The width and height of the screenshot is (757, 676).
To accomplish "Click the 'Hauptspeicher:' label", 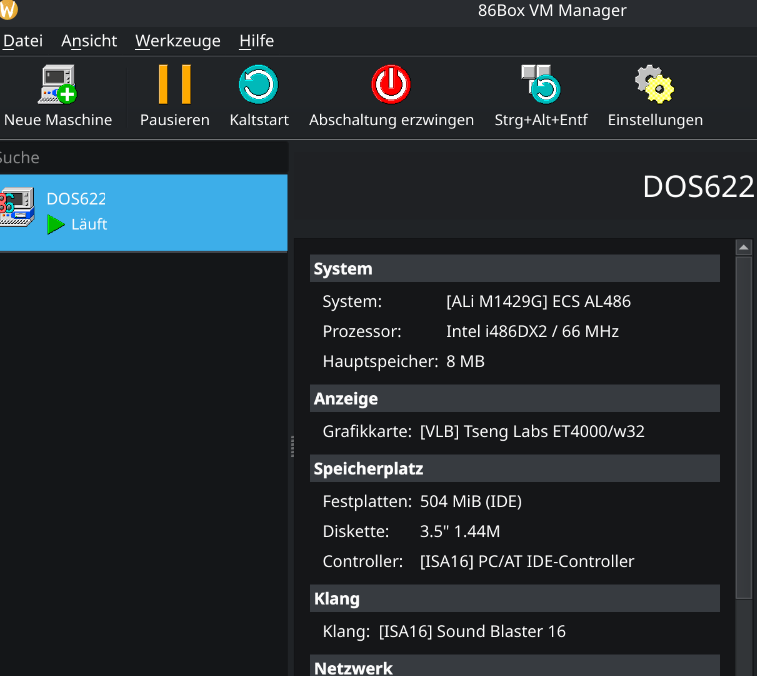I will (x=380, y=361).
